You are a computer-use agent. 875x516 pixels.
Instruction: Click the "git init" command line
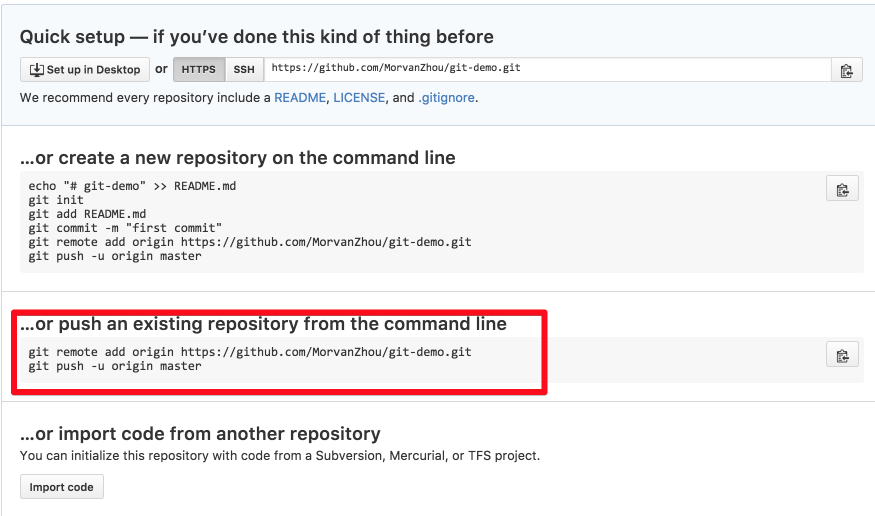tap(56, 200)
